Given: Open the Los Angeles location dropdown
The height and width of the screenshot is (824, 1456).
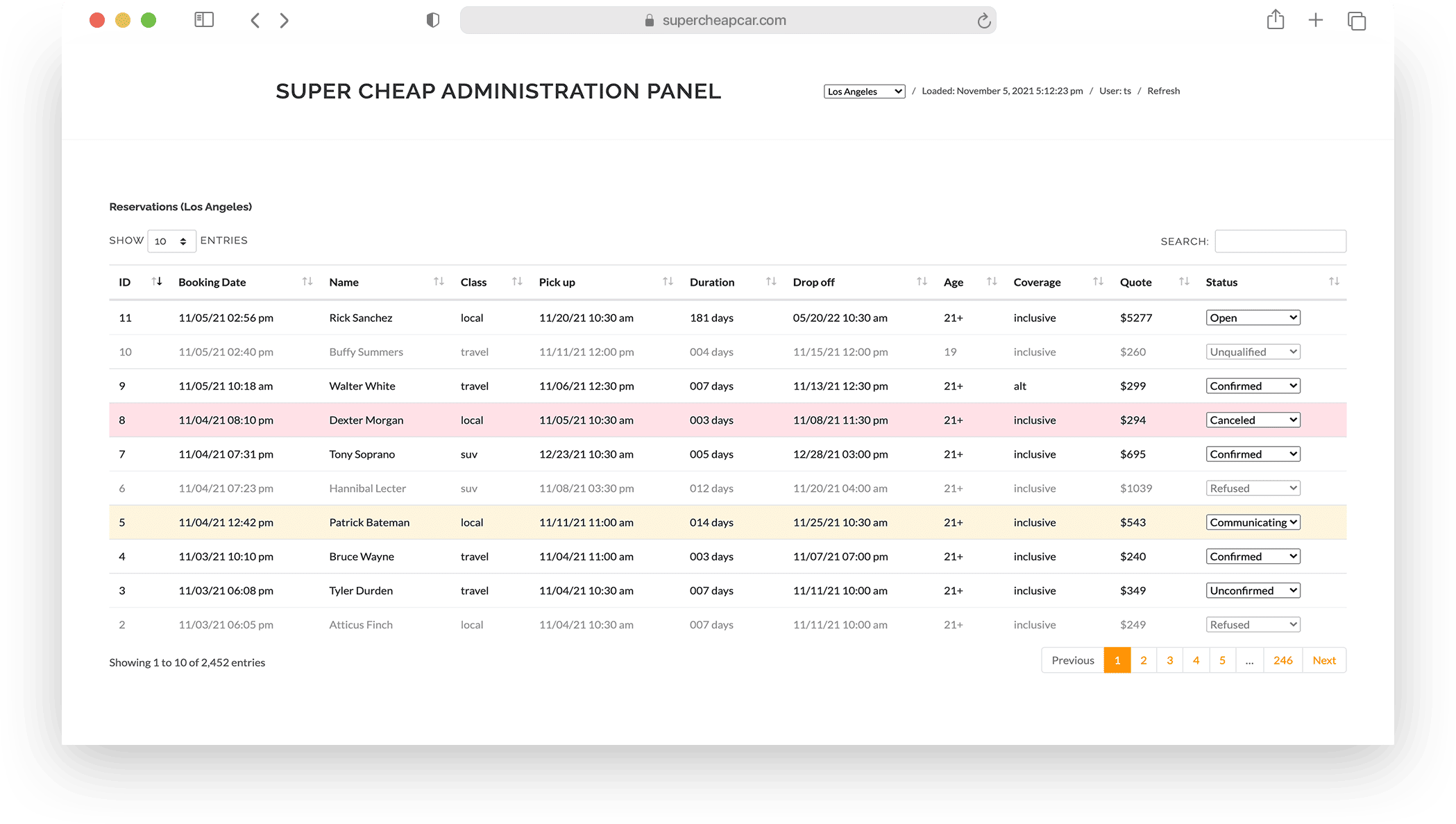Looking at the screenshot, I should [864, 92].
